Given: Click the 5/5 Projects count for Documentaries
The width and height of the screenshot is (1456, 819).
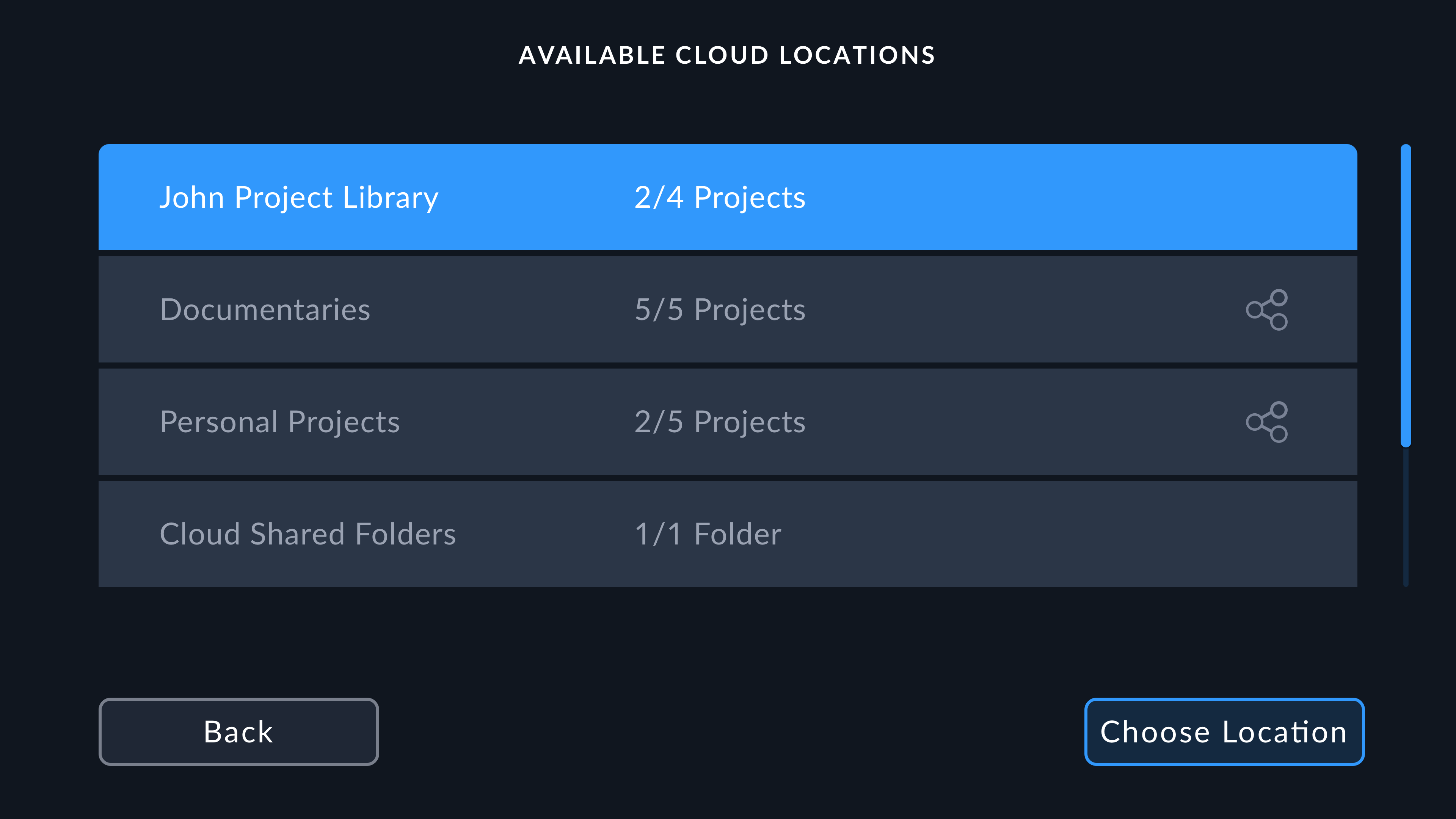Looking at the screenshot, I should [720, 309].
